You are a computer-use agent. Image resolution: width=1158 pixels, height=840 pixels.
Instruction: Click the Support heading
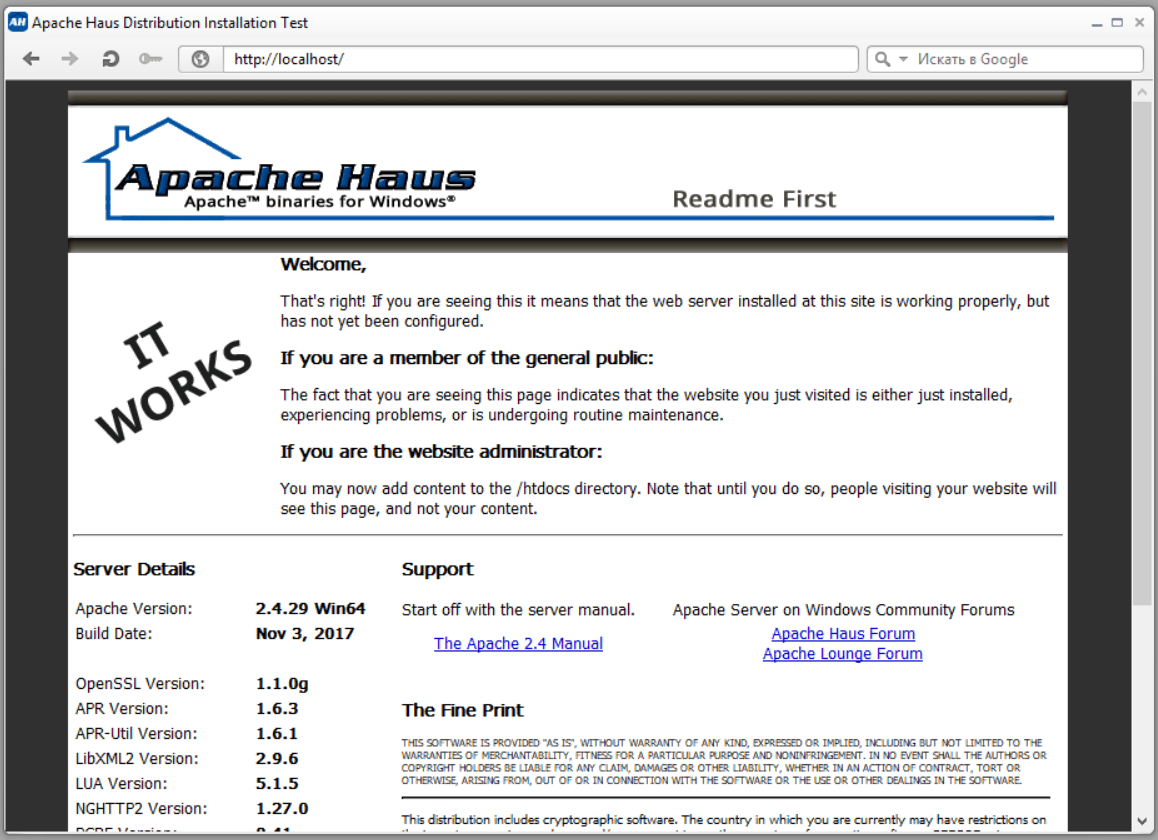pyautogui.click(x=437, y=569)
